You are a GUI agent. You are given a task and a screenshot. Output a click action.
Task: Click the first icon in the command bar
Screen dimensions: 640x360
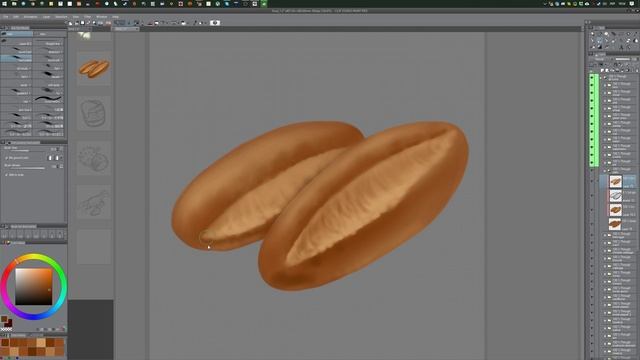[x=71, y=23]
